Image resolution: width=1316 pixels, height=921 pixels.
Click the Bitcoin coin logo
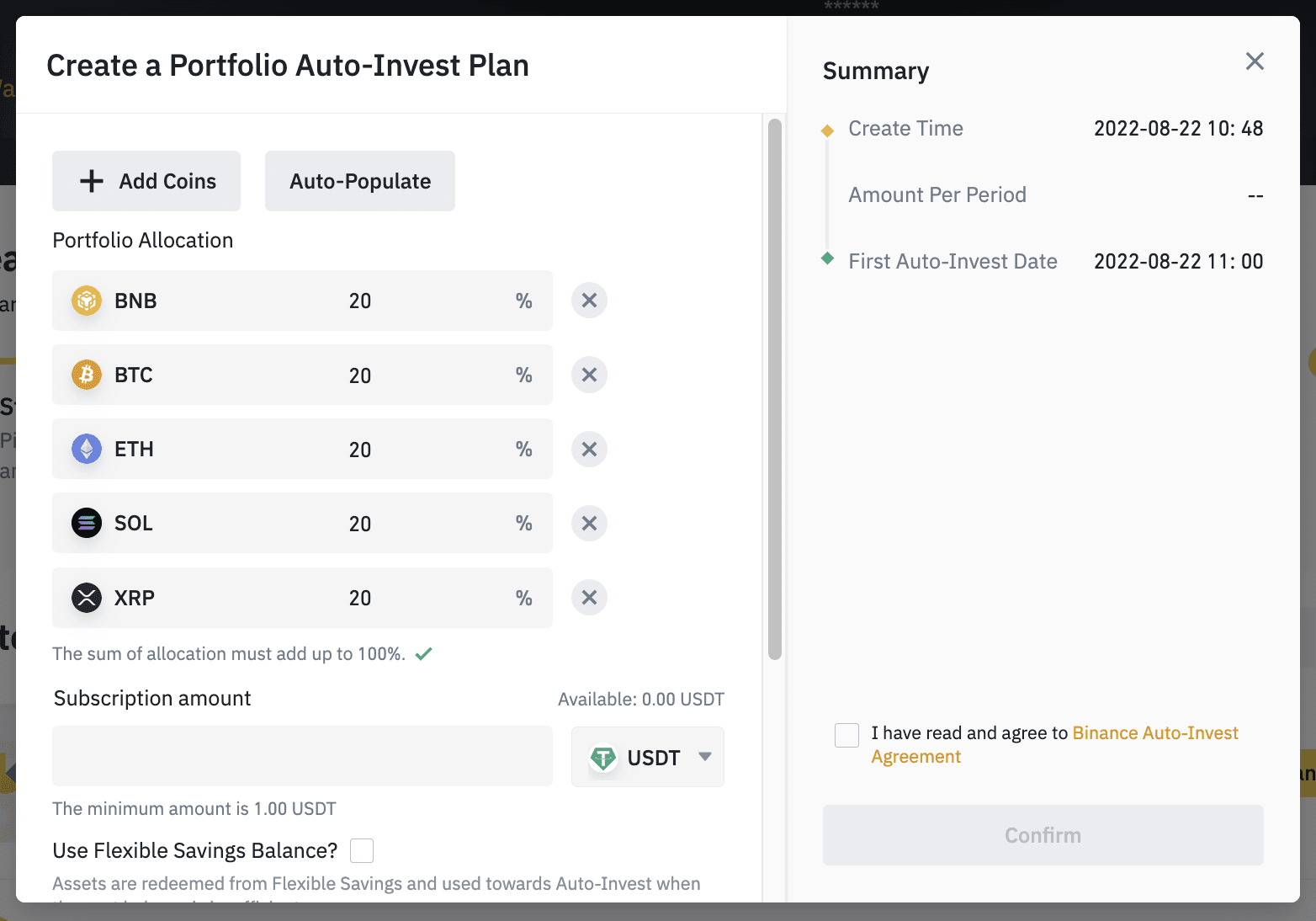point(87,375)
